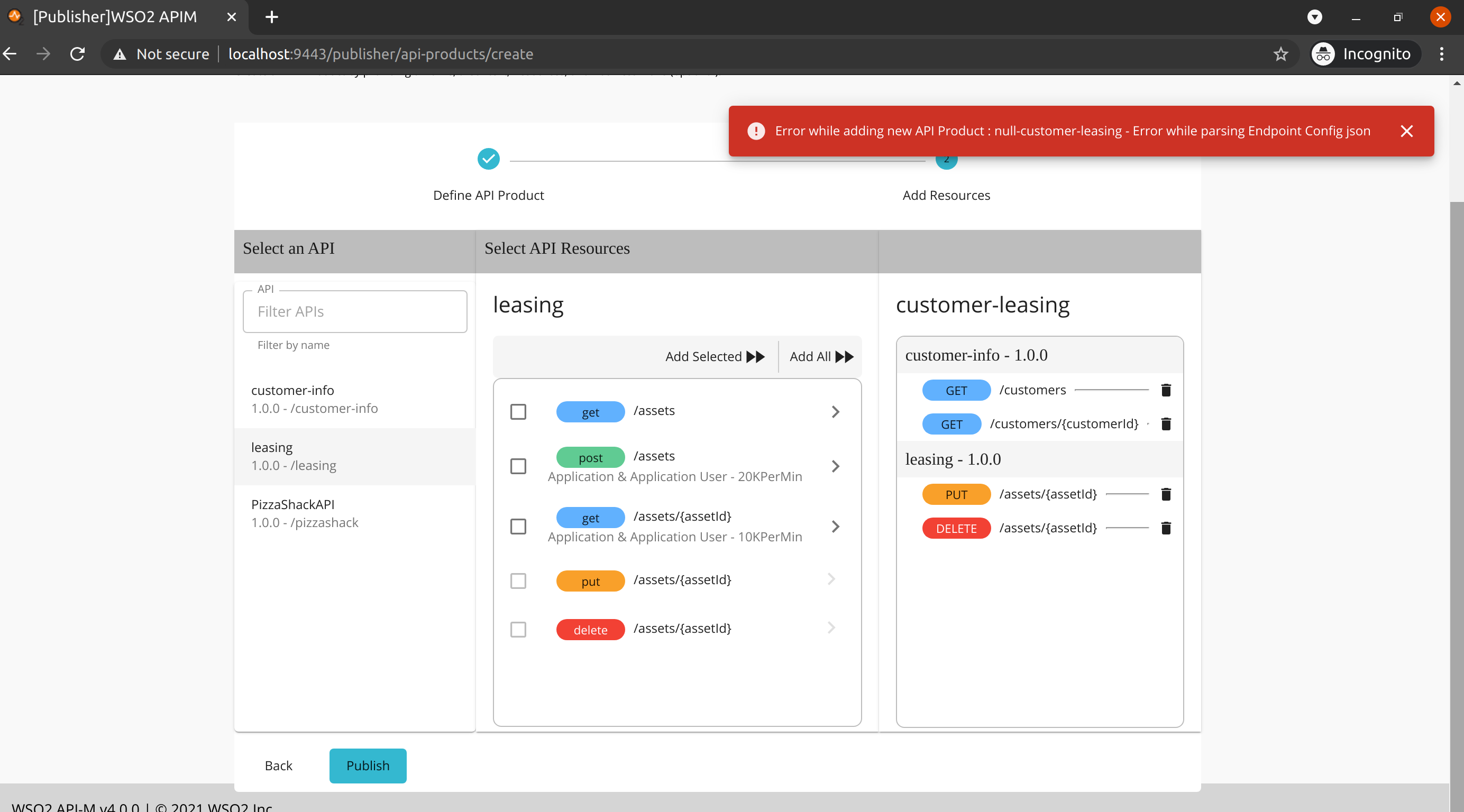
Task: Click the Not secure warning icon
Action: click(x=120, y=54)
